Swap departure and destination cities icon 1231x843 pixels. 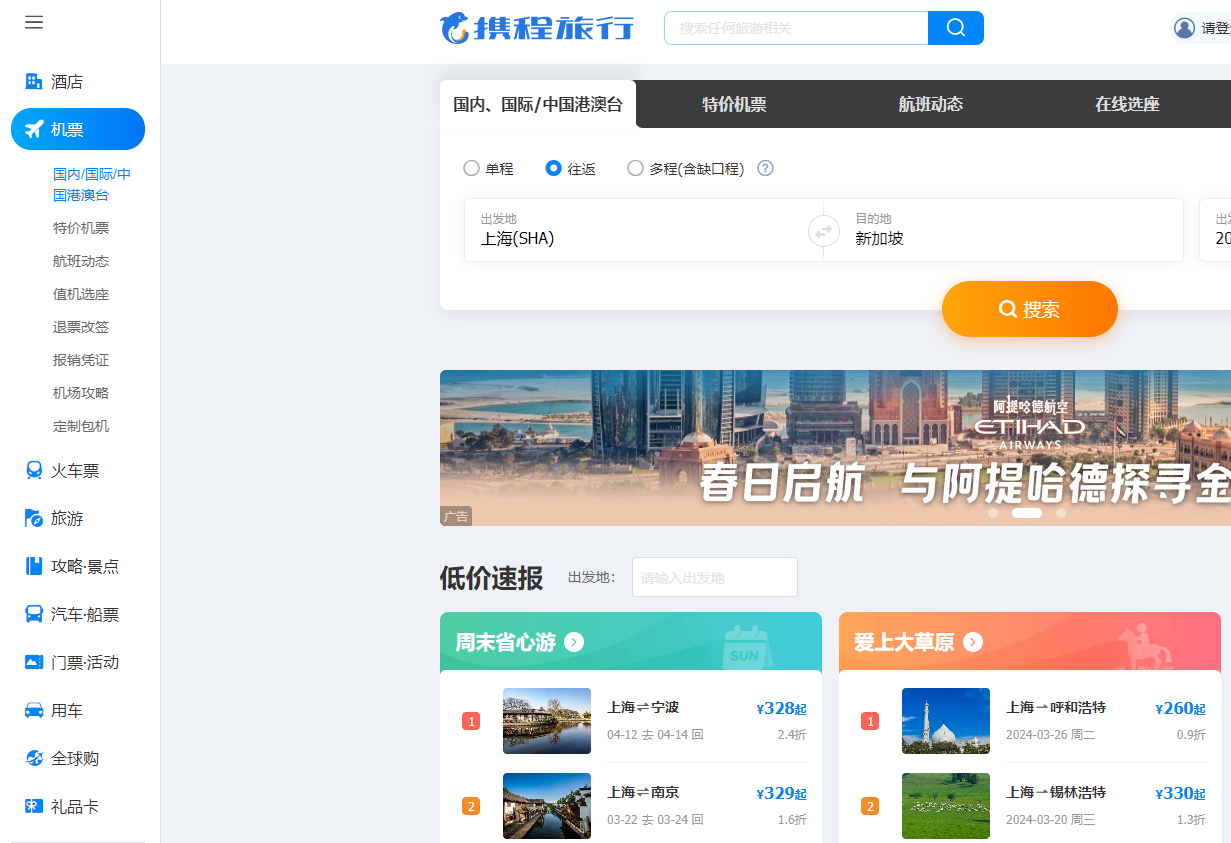(x=823, y=231)
